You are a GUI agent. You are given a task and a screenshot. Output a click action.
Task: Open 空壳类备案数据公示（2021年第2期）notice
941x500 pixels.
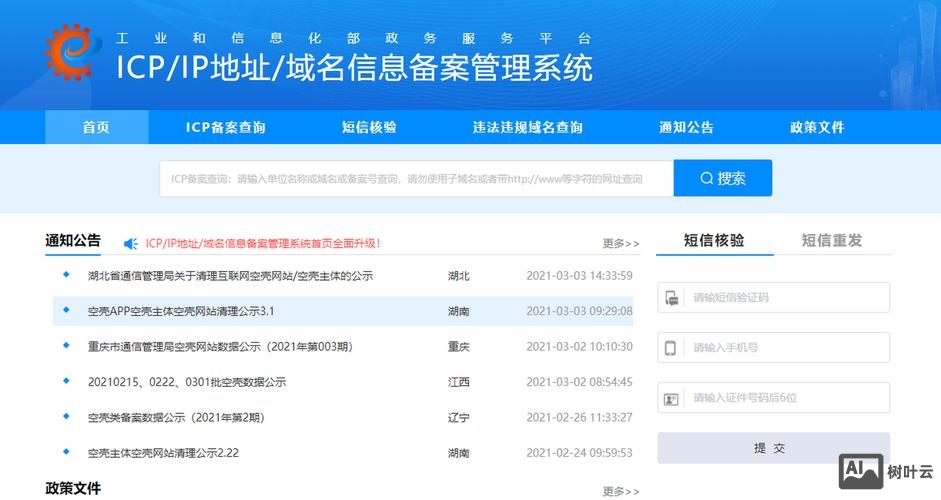[x=176, y=417]
